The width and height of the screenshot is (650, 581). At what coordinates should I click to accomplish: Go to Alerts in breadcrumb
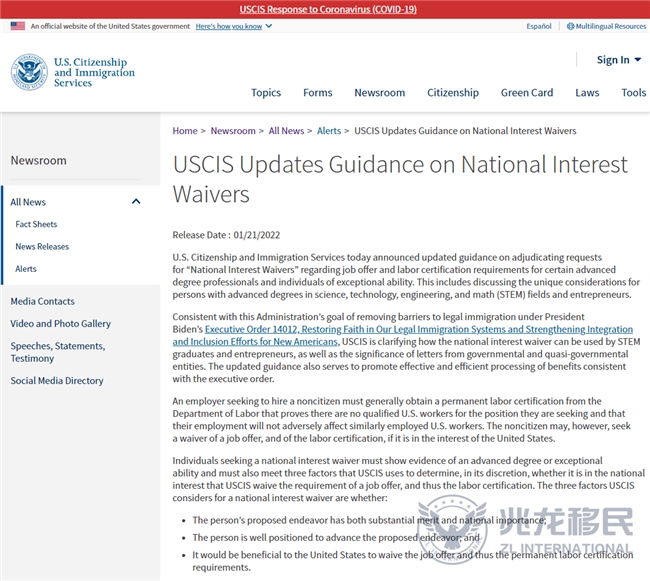[x=329, y=131]
